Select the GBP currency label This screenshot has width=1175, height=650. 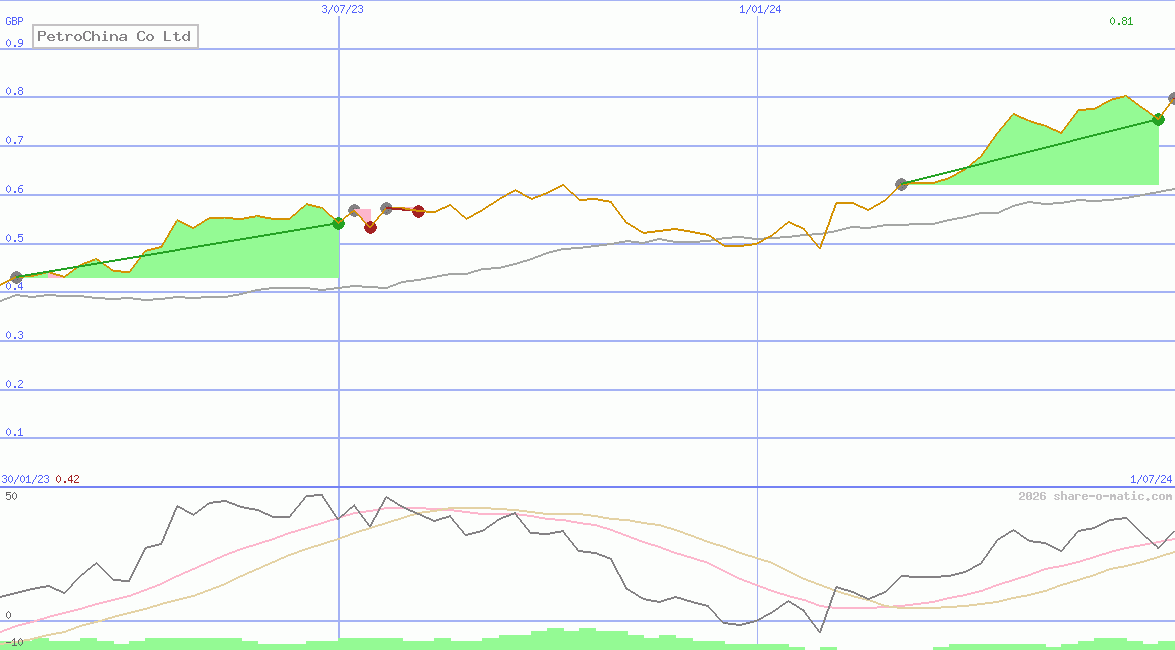tap(17, 19)
